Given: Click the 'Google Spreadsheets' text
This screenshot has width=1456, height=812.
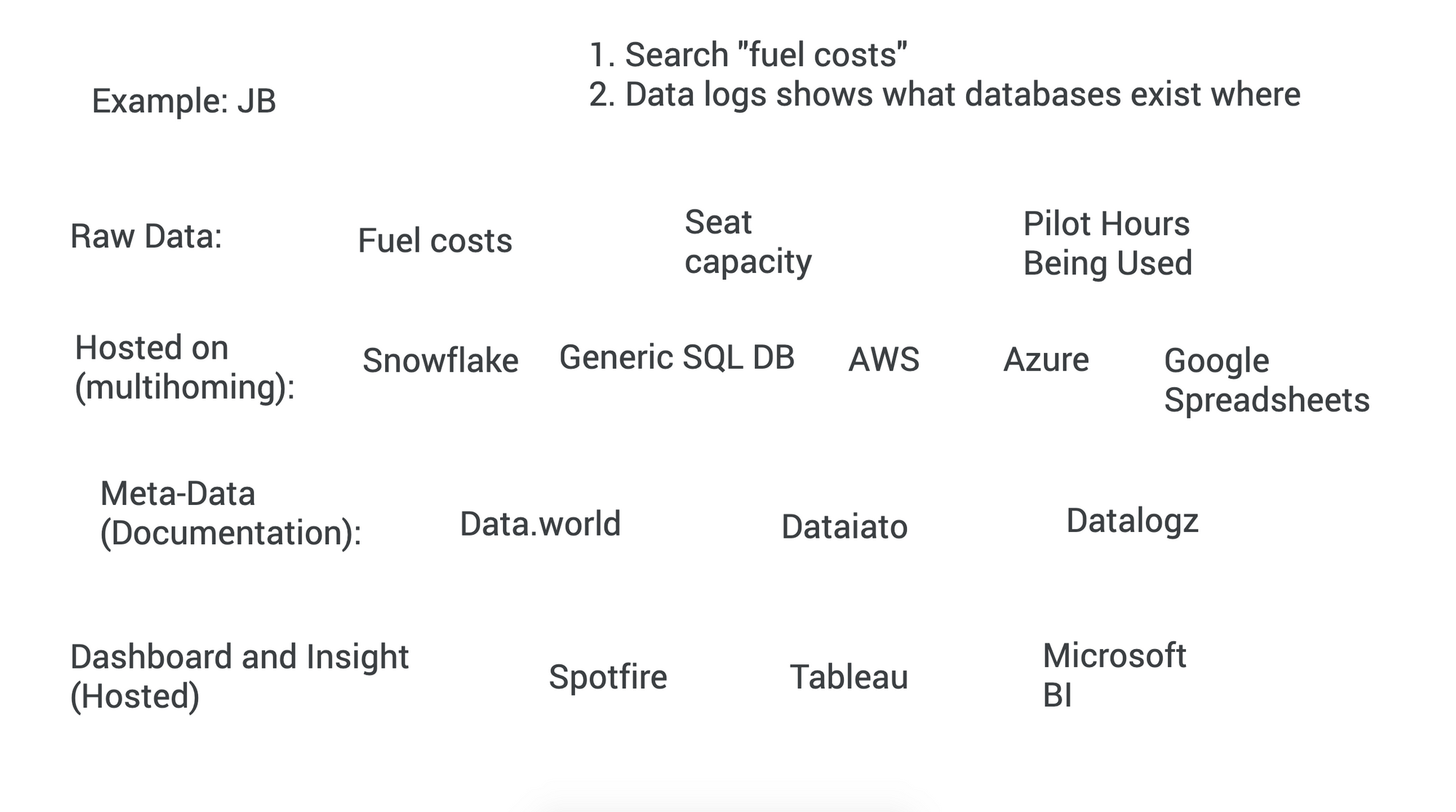Looking at the screenshot, I should pyautogui.click(x=1267, y=381).
